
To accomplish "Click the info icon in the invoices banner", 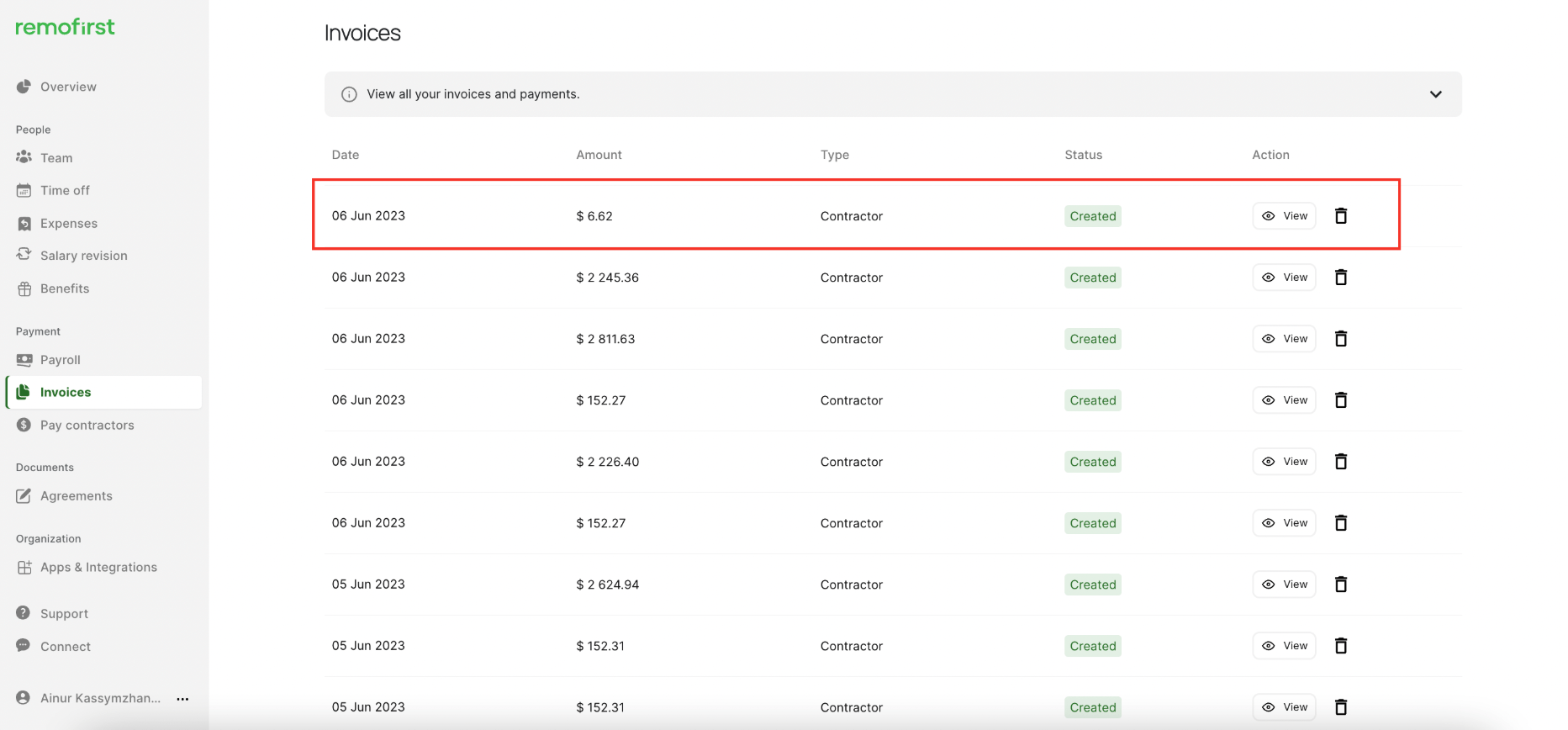I will (x=349, y=94).
